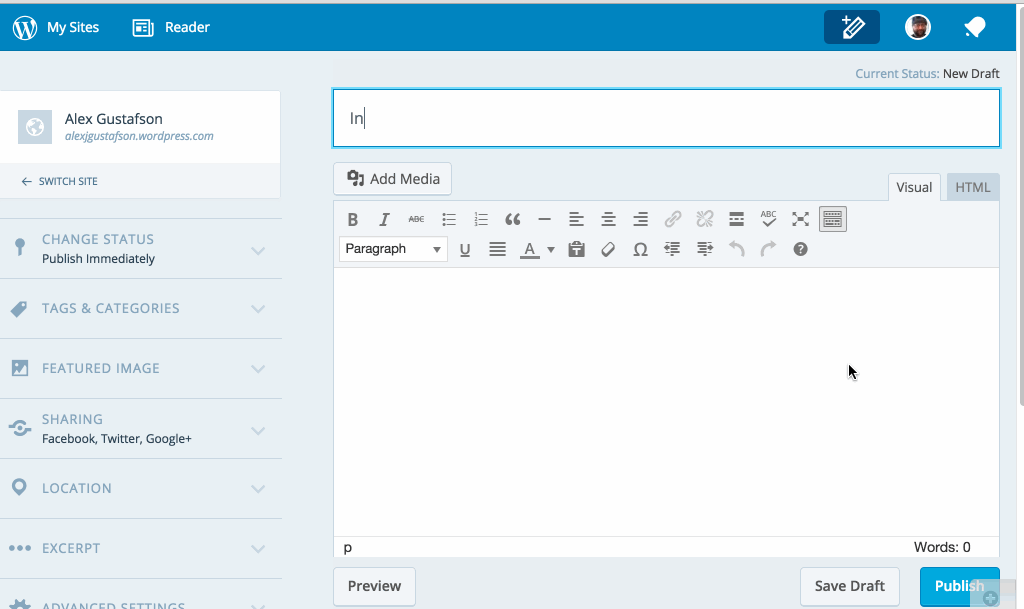Open the Paragraph format dropdown
Screen dimensions: 1024x609
point(393,249)
